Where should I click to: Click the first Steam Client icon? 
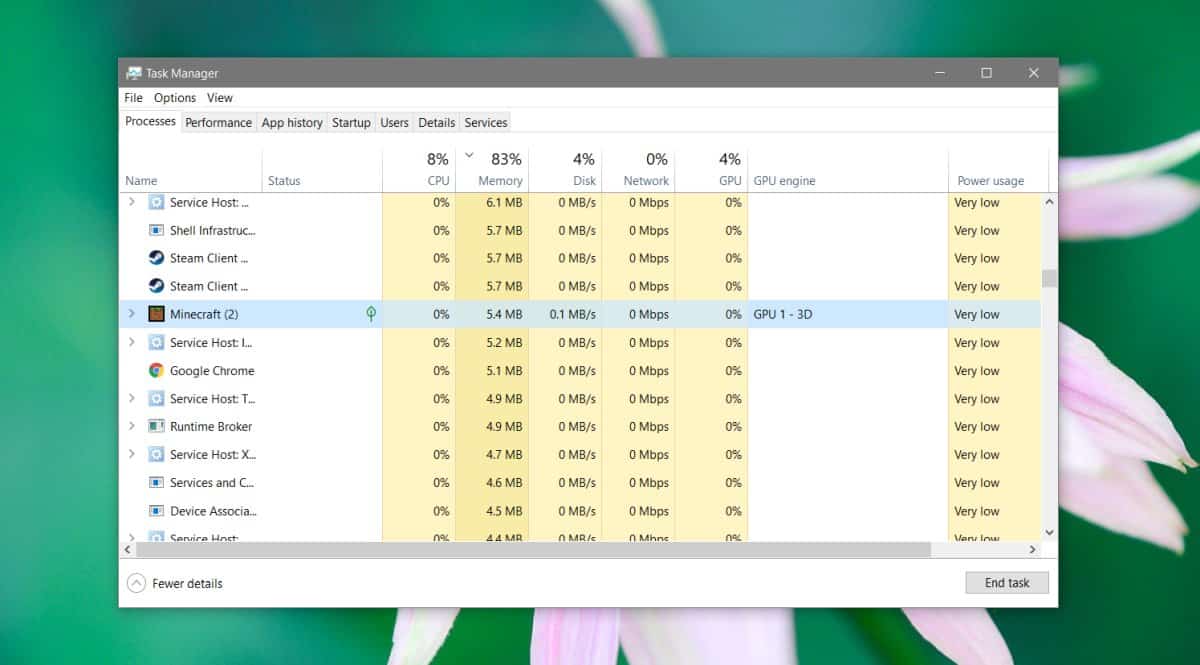tap(156, 258)
